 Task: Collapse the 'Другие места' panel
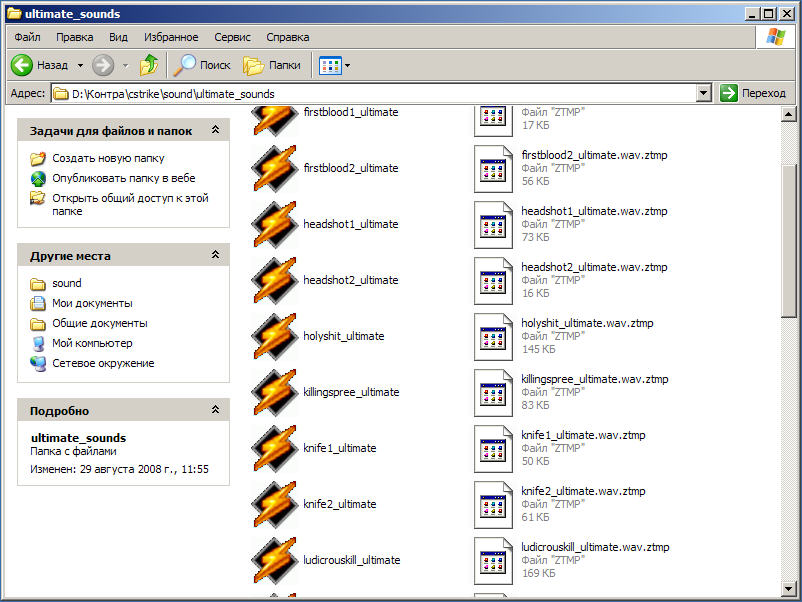coord(215,255)
